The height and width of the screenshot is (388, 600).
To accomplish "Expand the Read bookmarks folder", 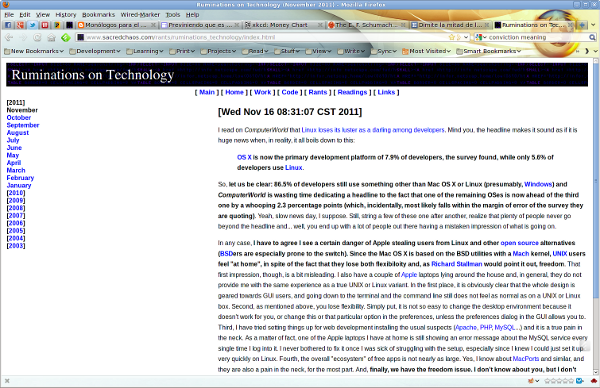I will tap(255, 51).
